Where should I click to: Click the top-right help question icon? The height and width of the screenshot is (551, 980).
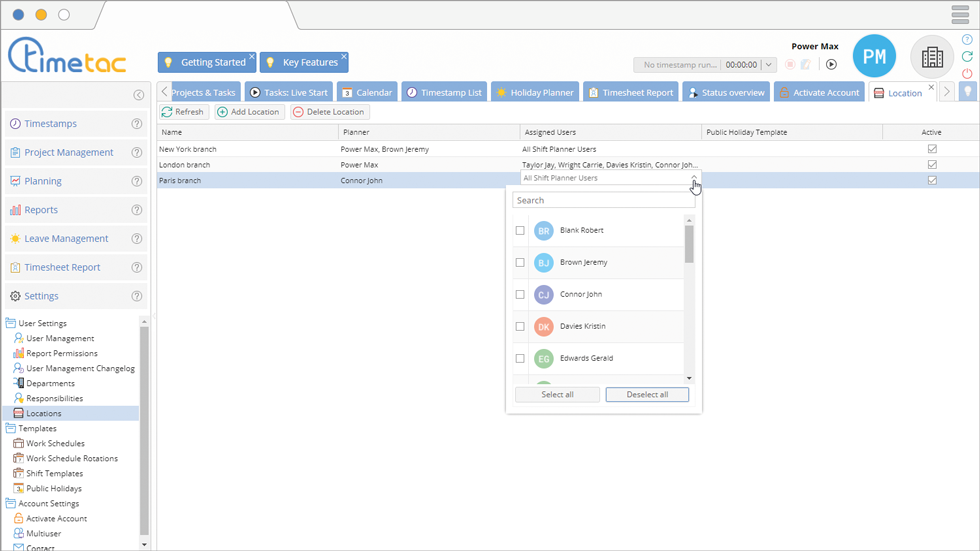point(967,39)
